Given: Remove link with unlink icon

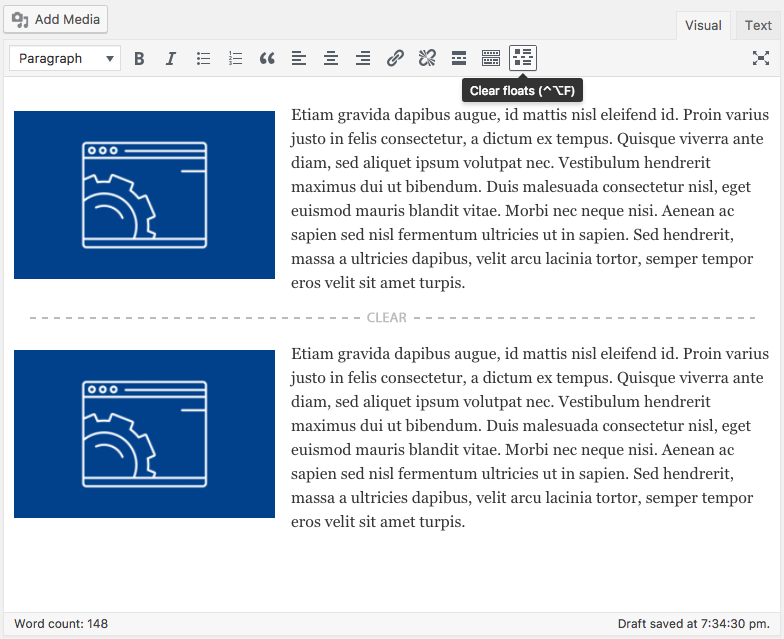Looking at the screenshot, I should coord(427,58).
